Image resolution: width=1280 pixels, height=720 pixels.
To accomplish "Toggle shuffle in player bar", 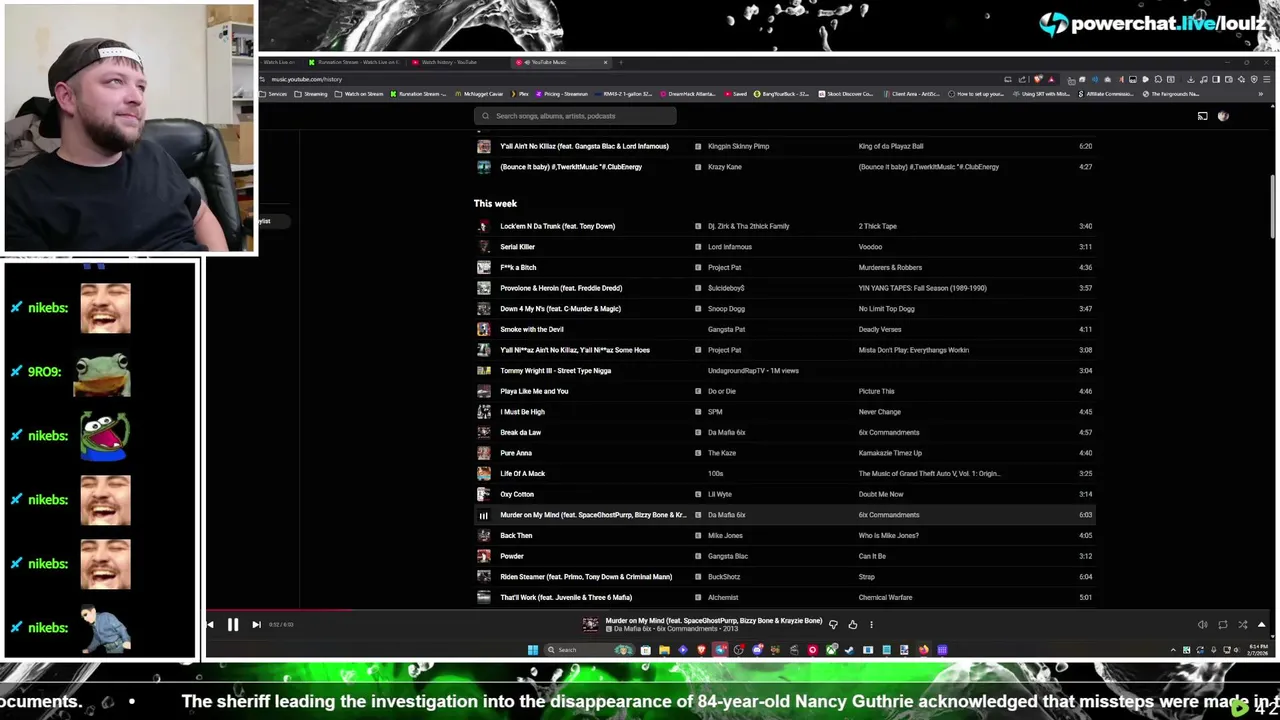I will (1242, 624).
